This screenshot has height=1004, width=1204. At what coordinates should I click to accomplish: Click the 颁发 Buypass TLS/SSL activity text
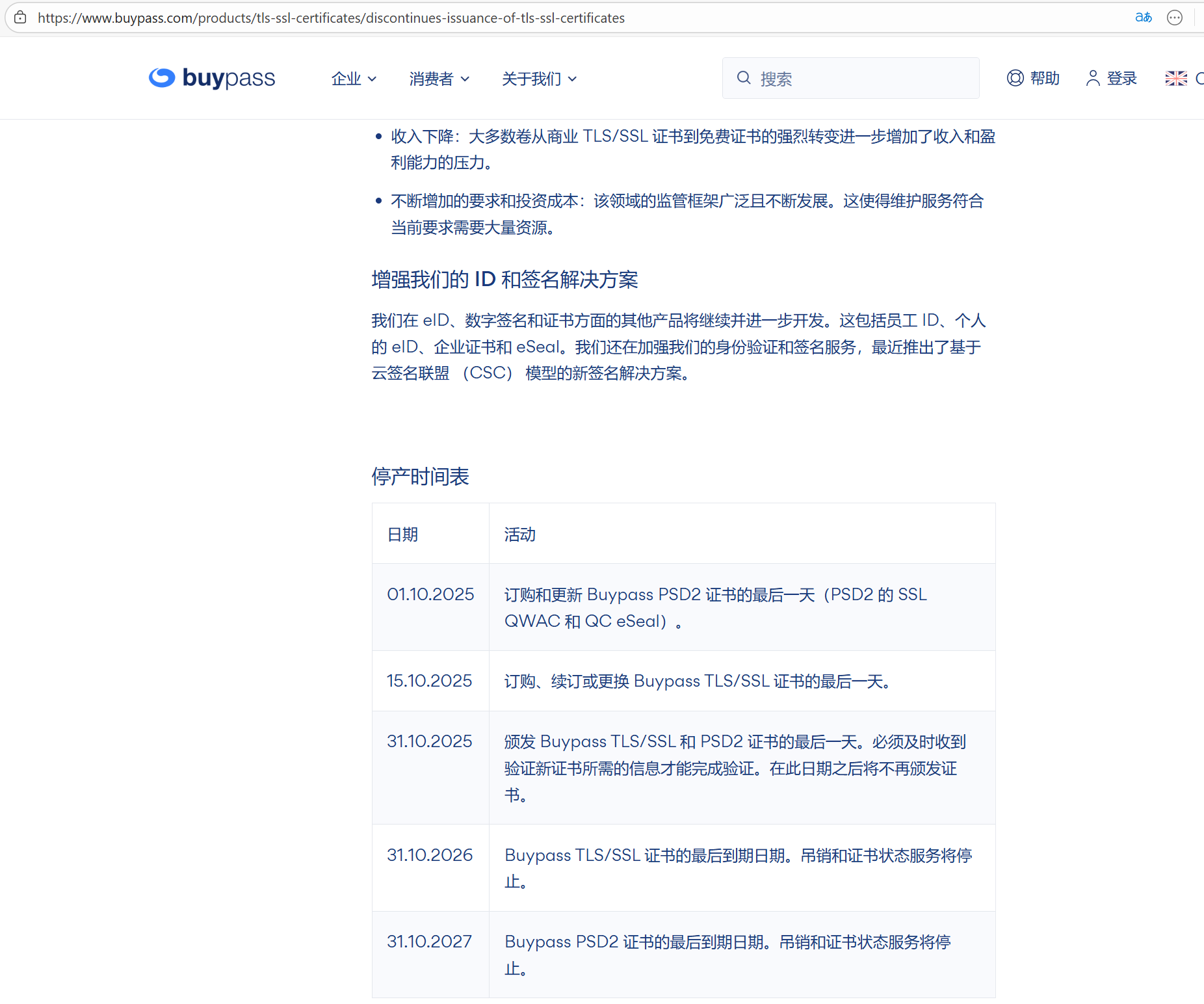pos(735,768)
